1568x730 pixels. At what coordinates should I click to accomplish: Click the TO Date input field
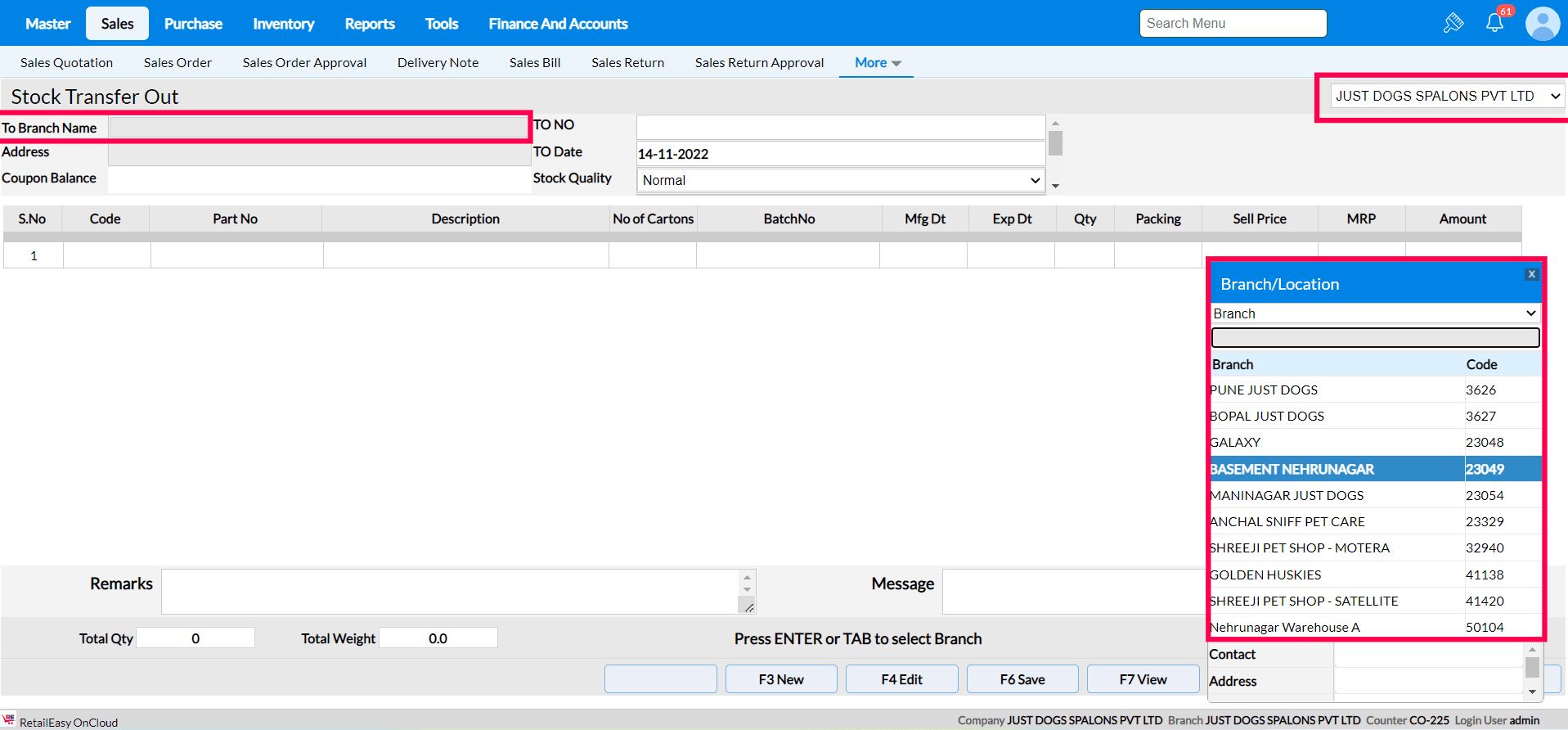(840, 154)
